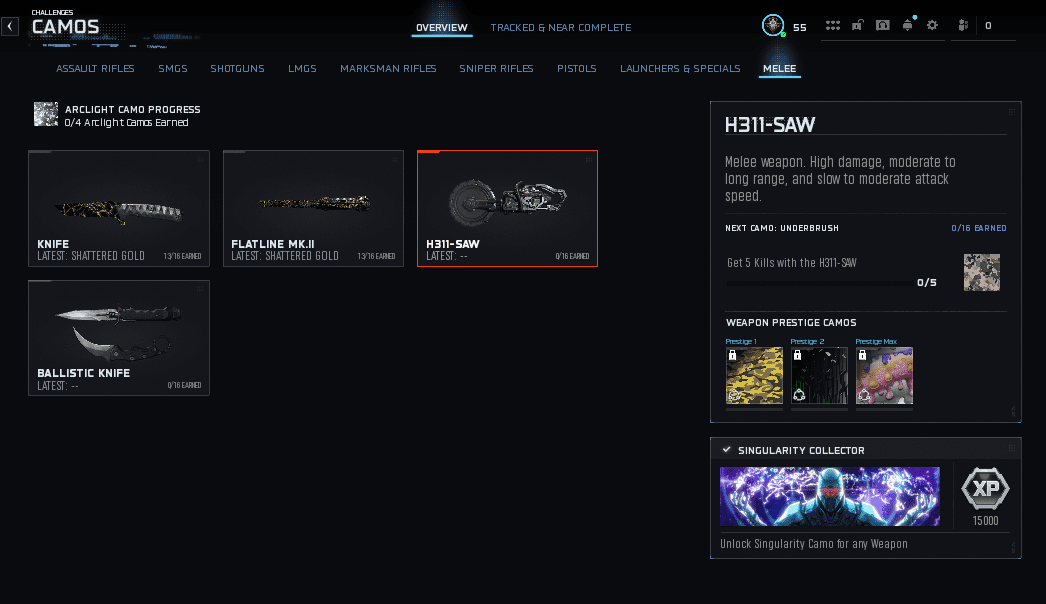Select the Knife weapon card
The image size is (1046, 604).
coord(119,208)
